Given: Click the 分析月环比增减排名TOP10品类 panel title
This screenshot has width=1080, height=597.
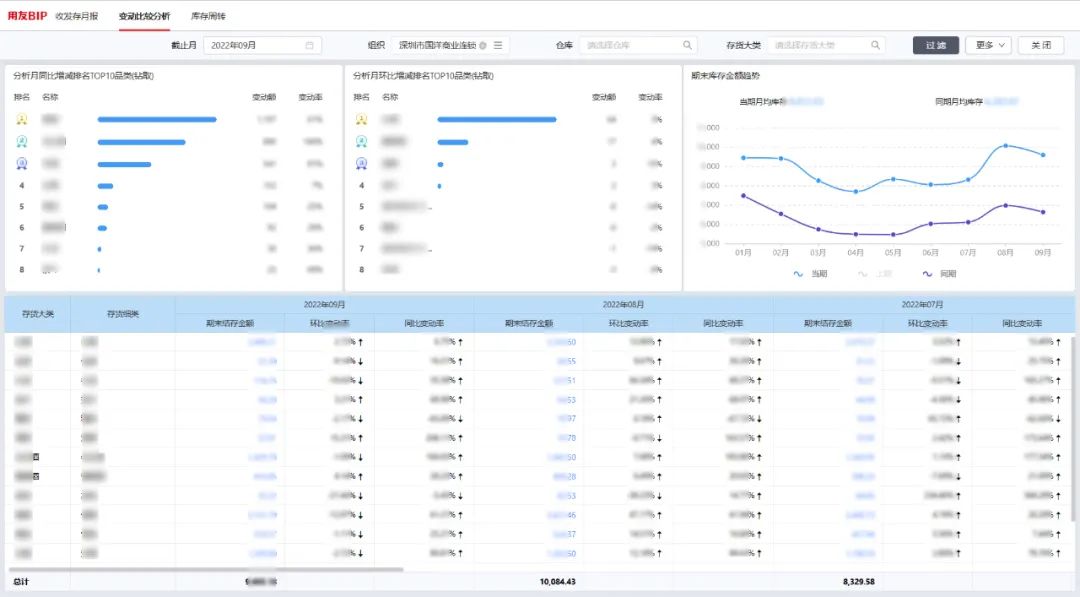Looking at the screenshot, I should 423,76.
